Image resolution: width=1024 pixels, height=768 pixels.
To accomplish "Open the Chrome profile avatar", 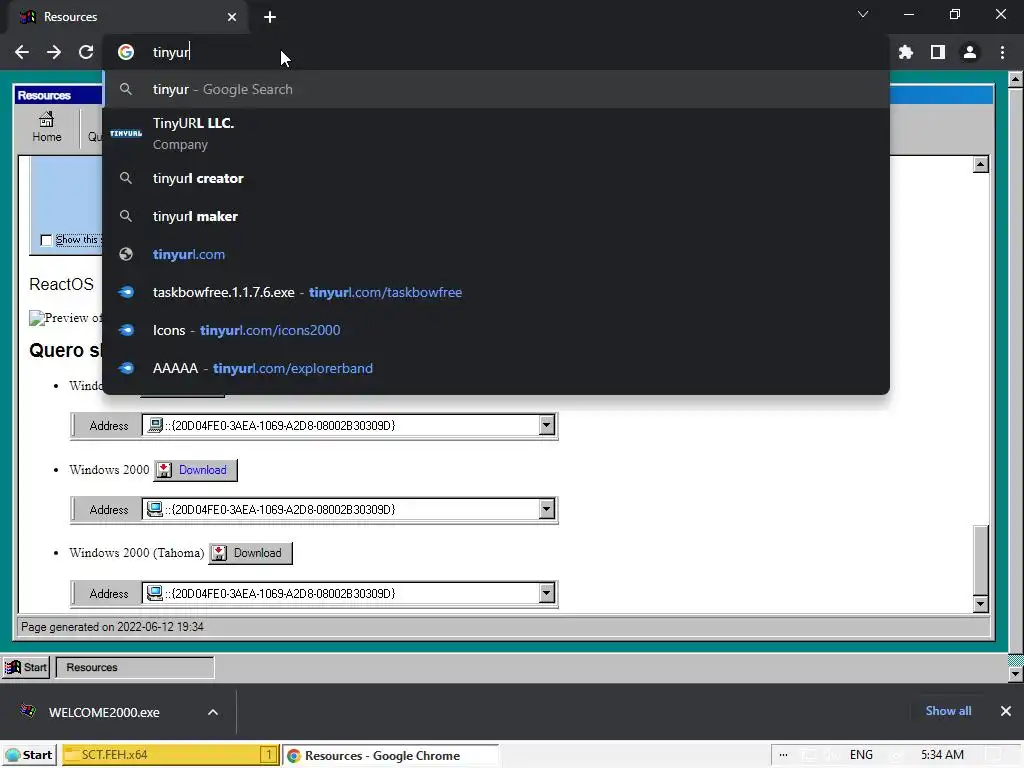I will tap(970, 52).
